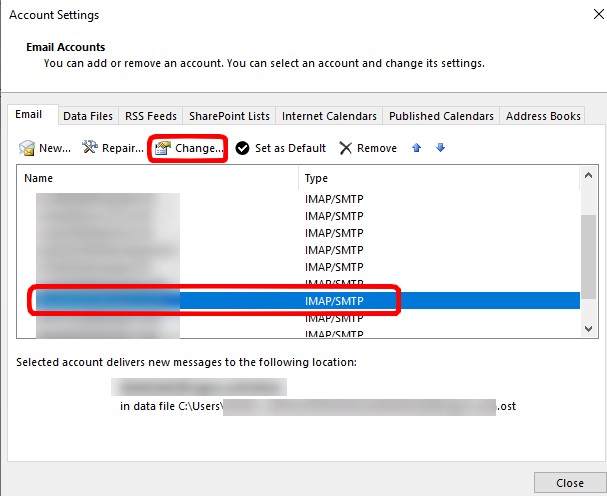Move account down with blue arrow
Screen dimensions: 607x496
[x=440, y=148]
